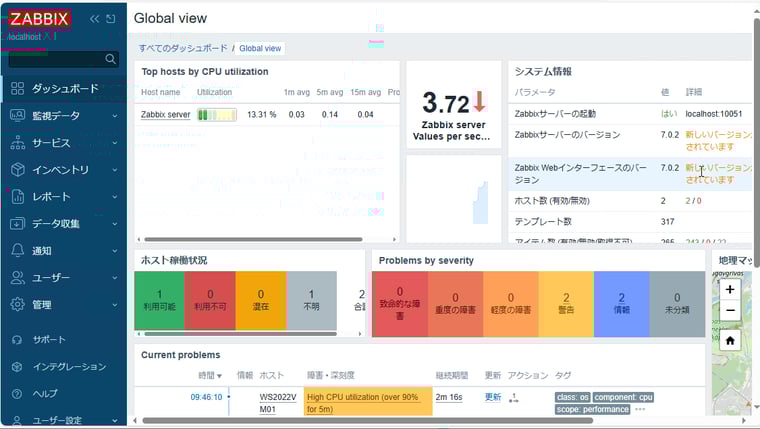Click the インテグレーション cube icon
The image size is (760, 429).
coord(17,367)
